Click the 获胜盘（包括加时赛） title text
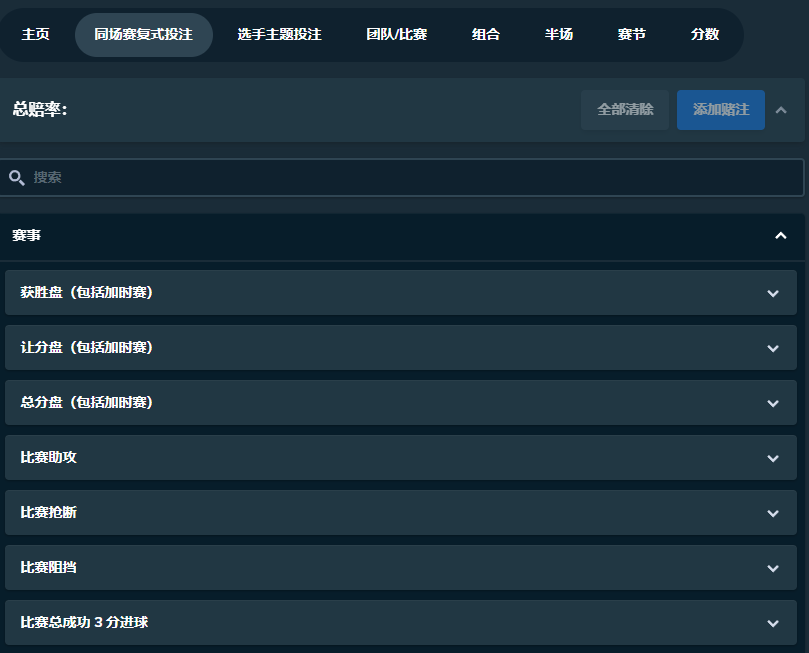This screenshot has width=809, height=653. click(x=86, y=292)
